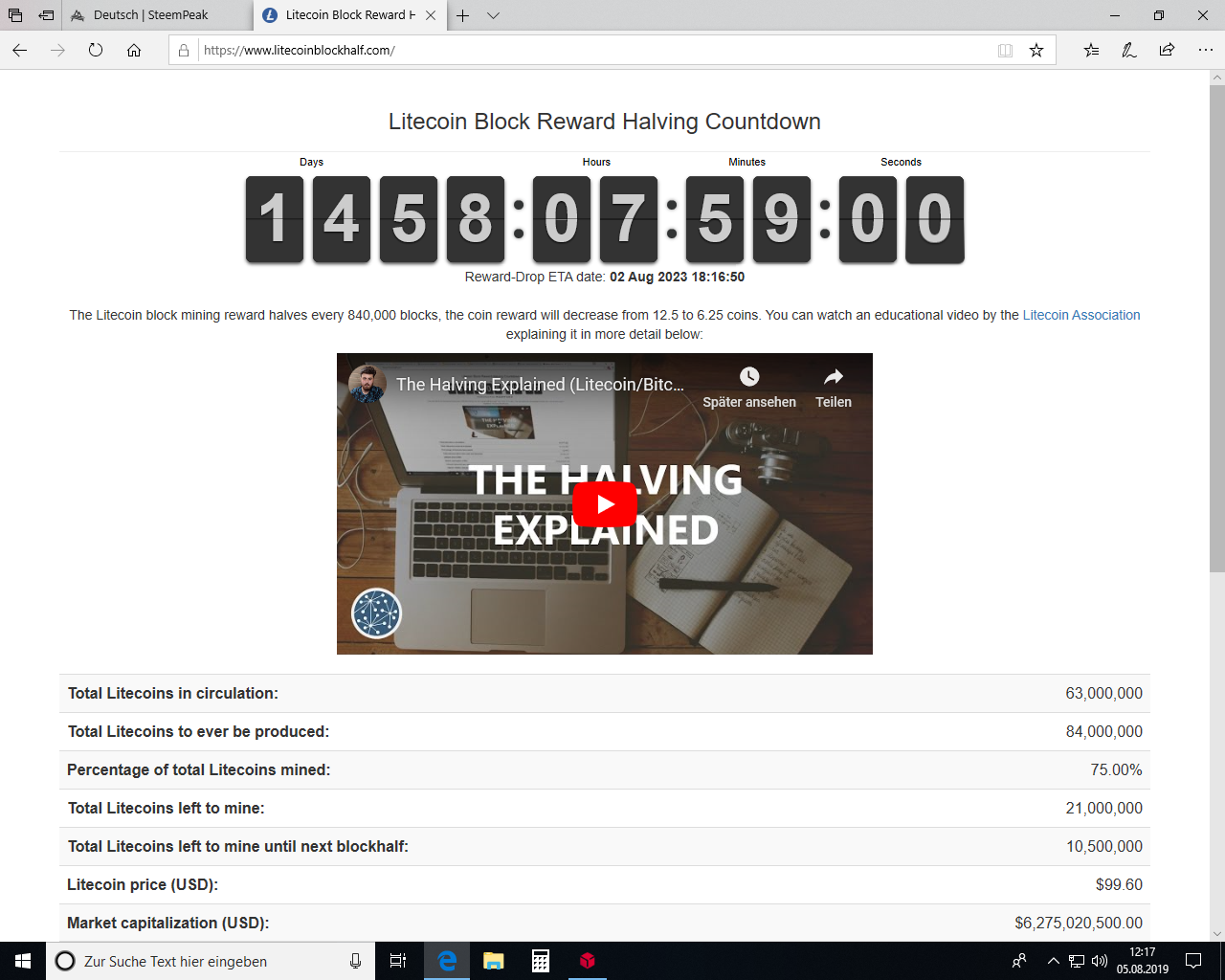Click the page scrollbar up arrow
This screenshot has width=1225, height=980.
click(1216, 78)
